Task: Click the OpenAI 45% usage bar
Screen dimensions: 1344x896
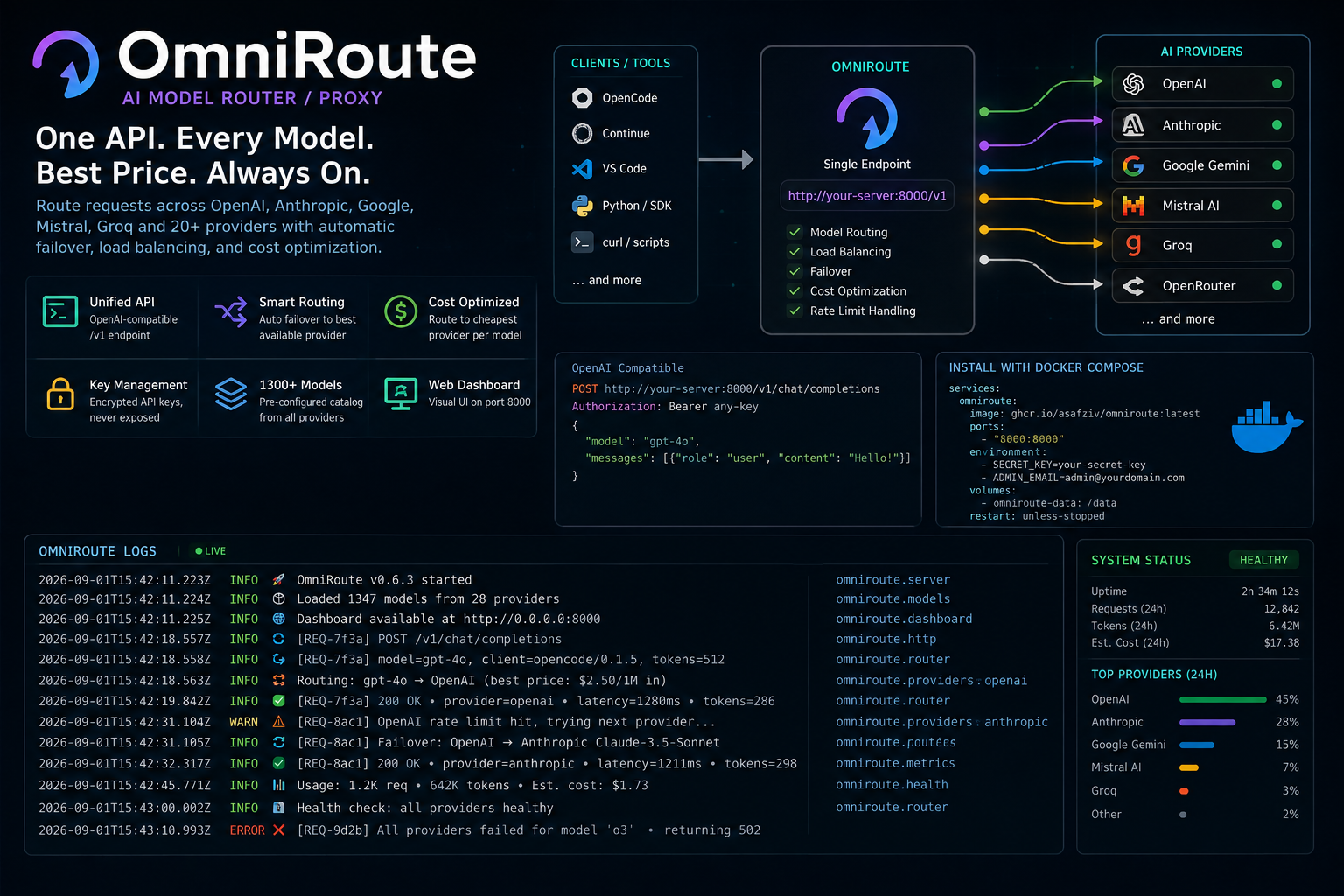Action: coord(1223,700)
